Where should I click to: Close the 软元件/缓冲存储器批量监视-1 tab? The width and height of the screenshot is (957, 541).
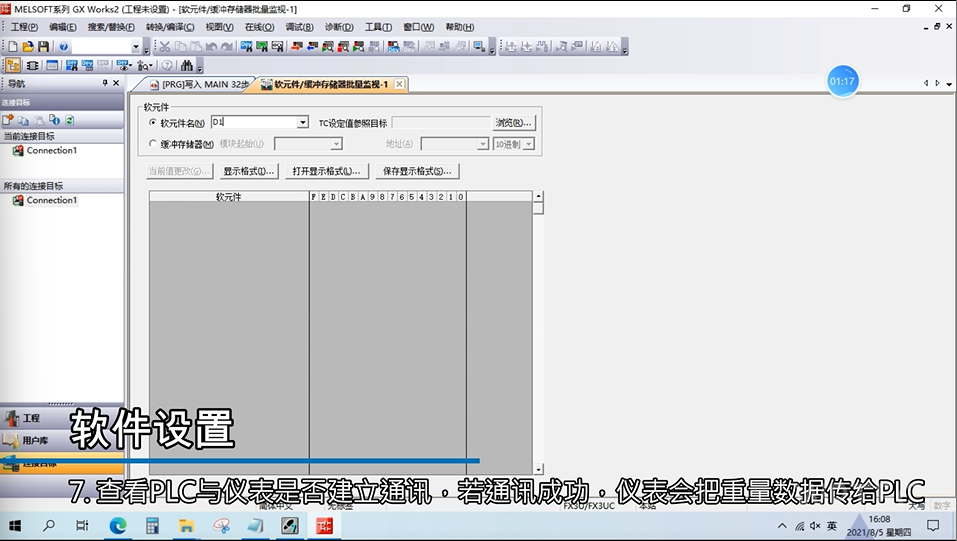[x=399, y=84]
